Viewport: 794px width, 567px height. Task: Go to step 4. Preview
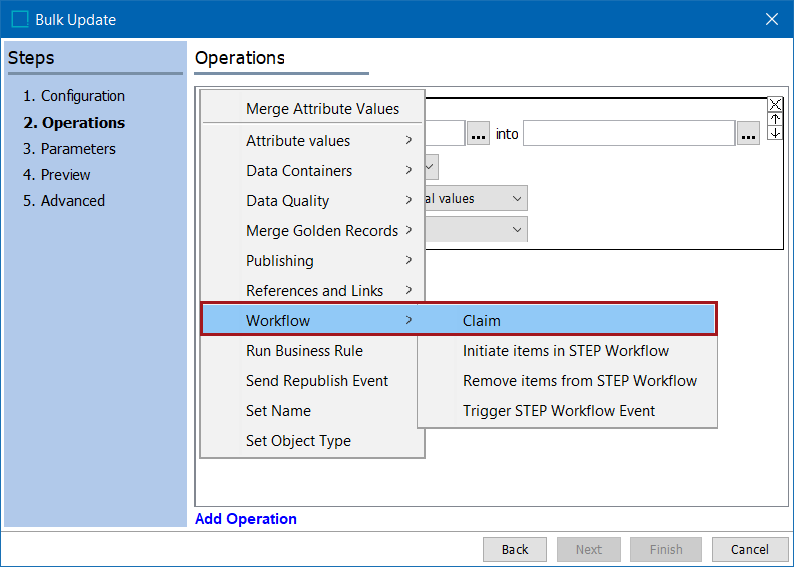57,175
